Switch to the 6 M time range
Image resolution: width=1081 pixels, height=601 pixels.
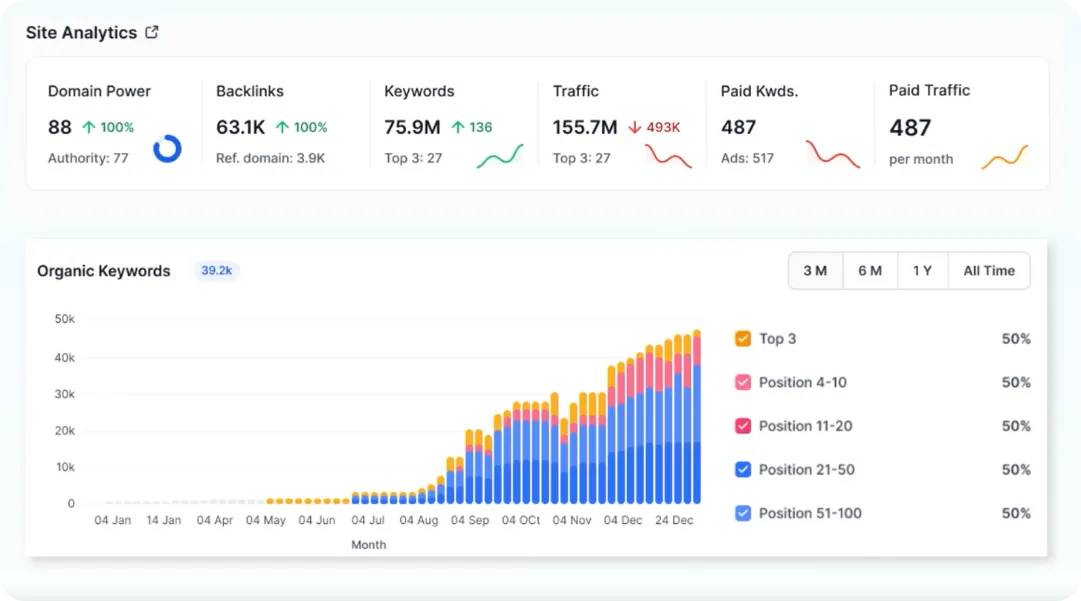(x=870, y=271)
